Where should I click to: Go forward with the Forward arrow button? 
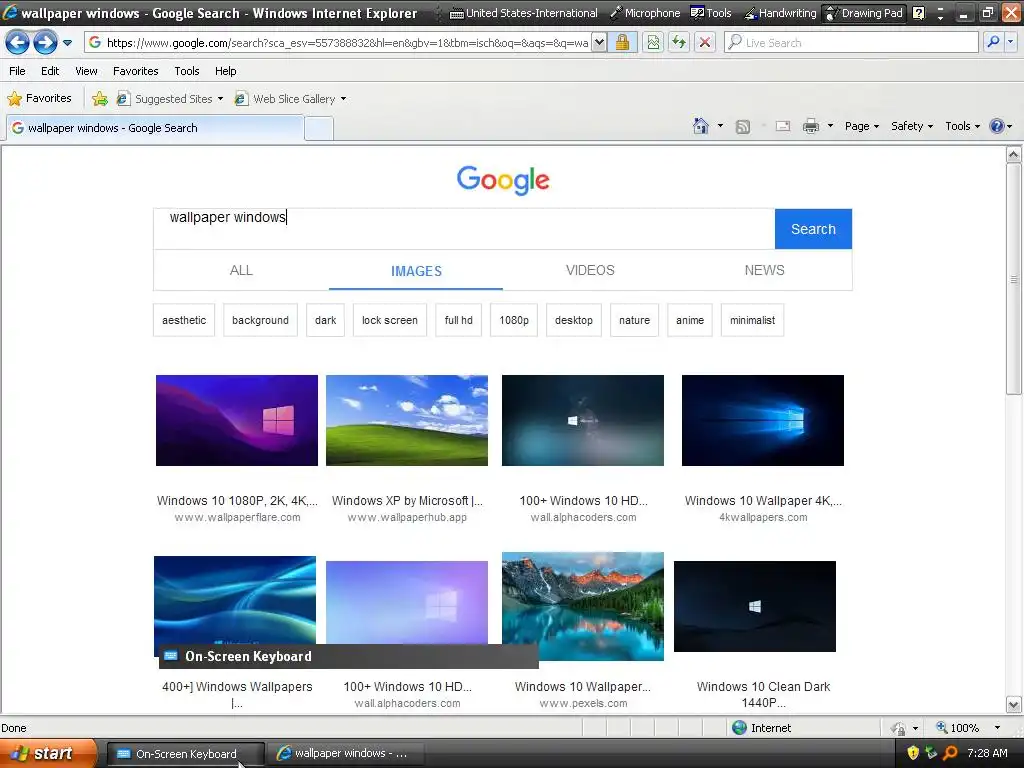click(45, 42)
